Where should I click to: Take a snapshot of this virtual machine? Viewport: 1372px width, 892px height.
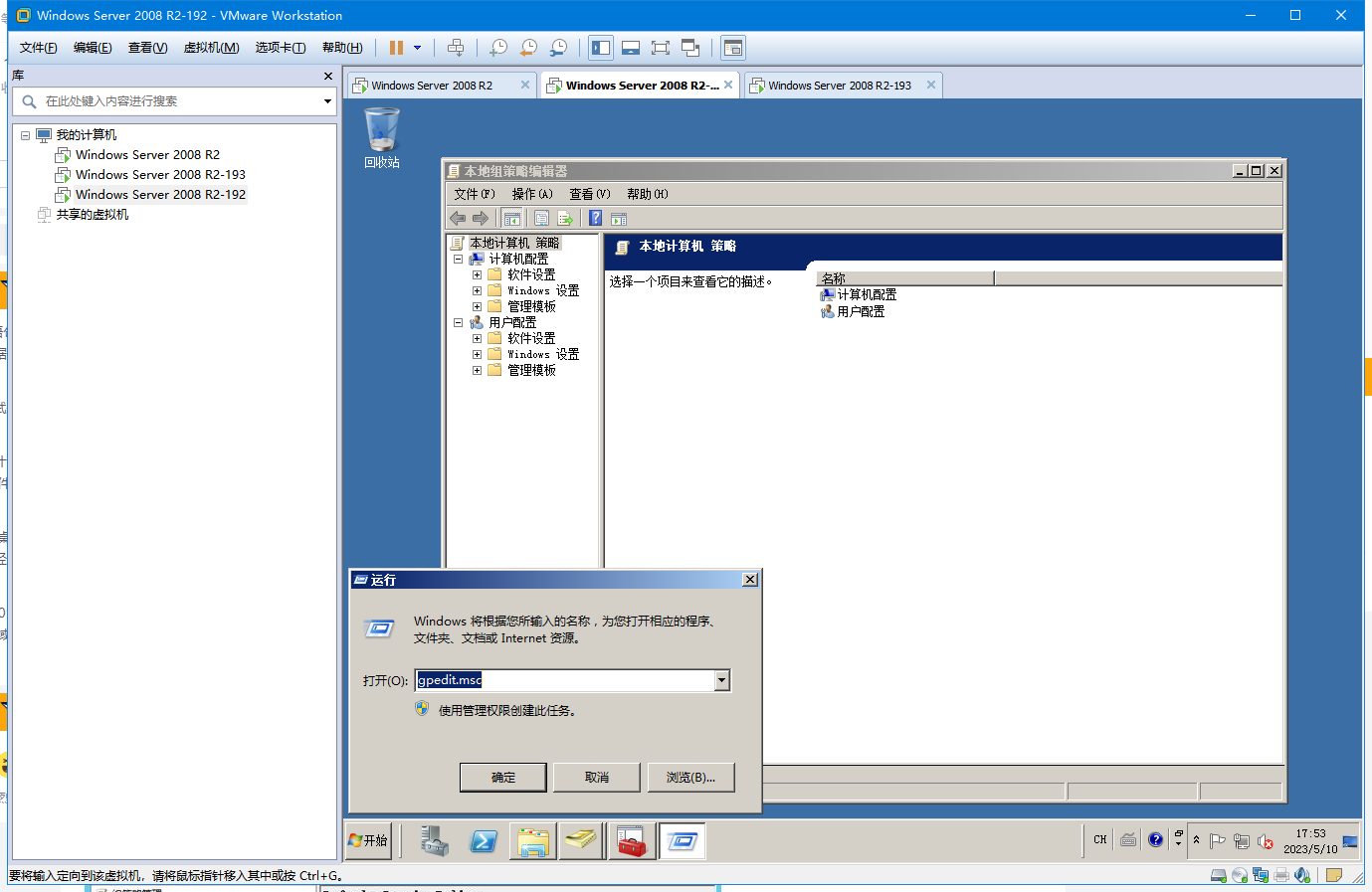point(498,48)
